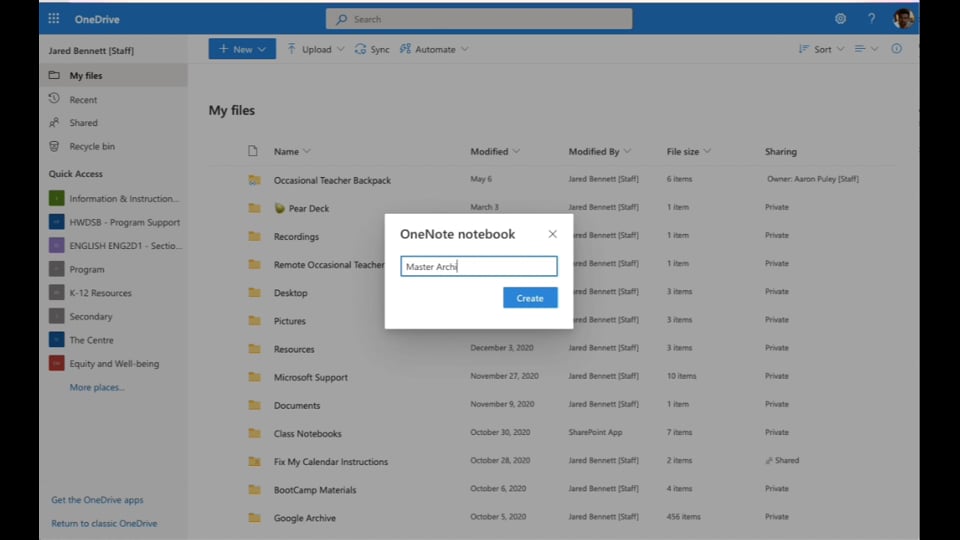Click the ENGLISH ENG2D1 site icon
The image size is (960, 540).
tap(56, 246)
